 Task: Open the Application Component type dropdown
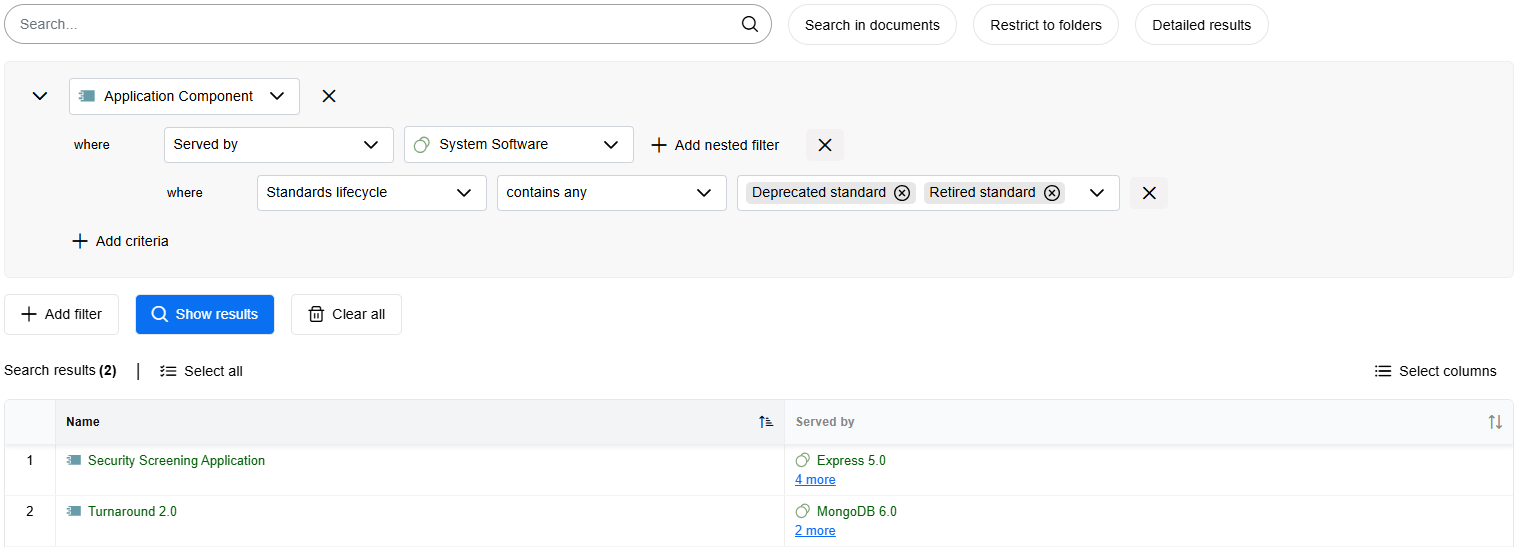[x=184, y=96]
